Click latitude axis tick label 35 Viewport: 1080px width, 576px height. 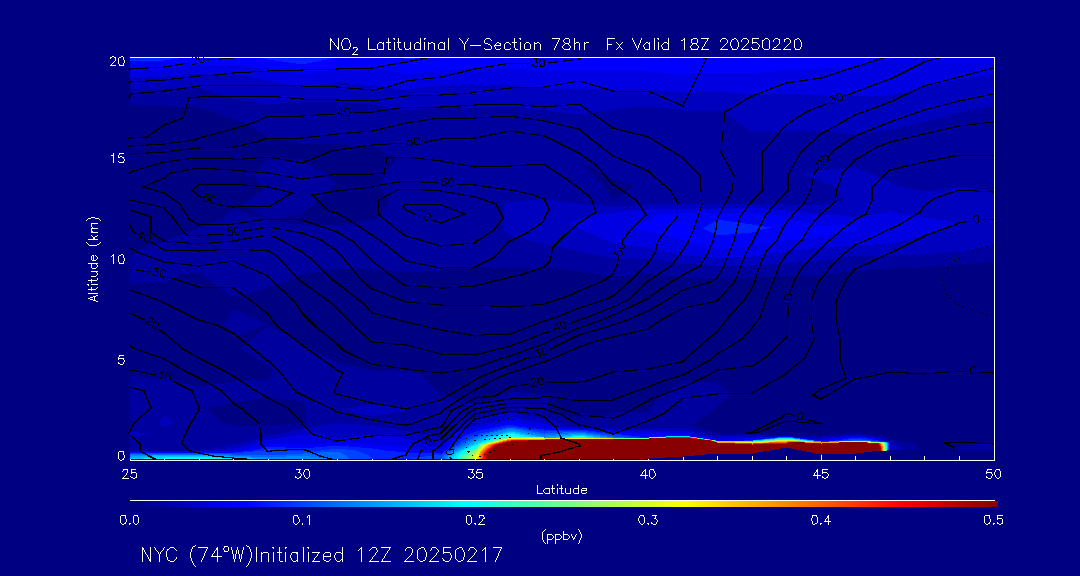coord(475,474)
